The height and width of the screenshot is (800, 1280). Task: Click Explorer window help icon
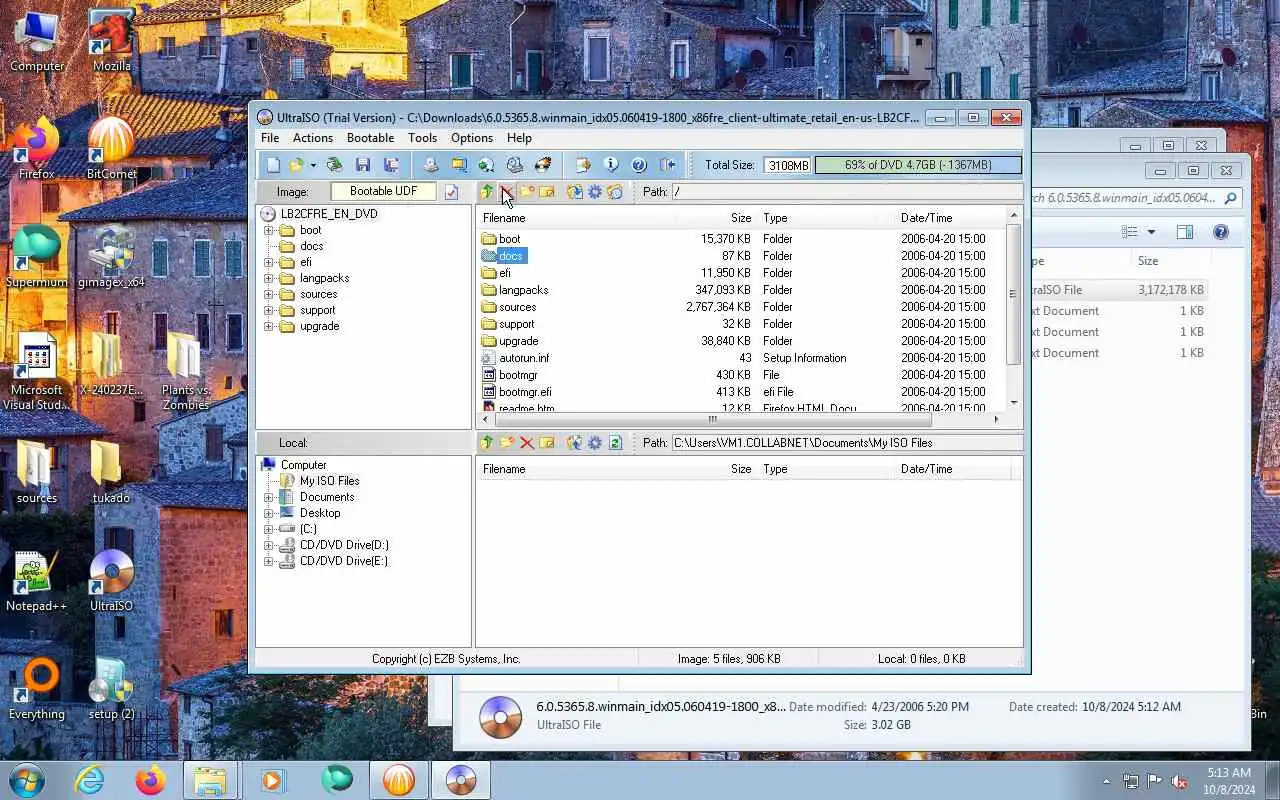click(x=1221, y=232)
